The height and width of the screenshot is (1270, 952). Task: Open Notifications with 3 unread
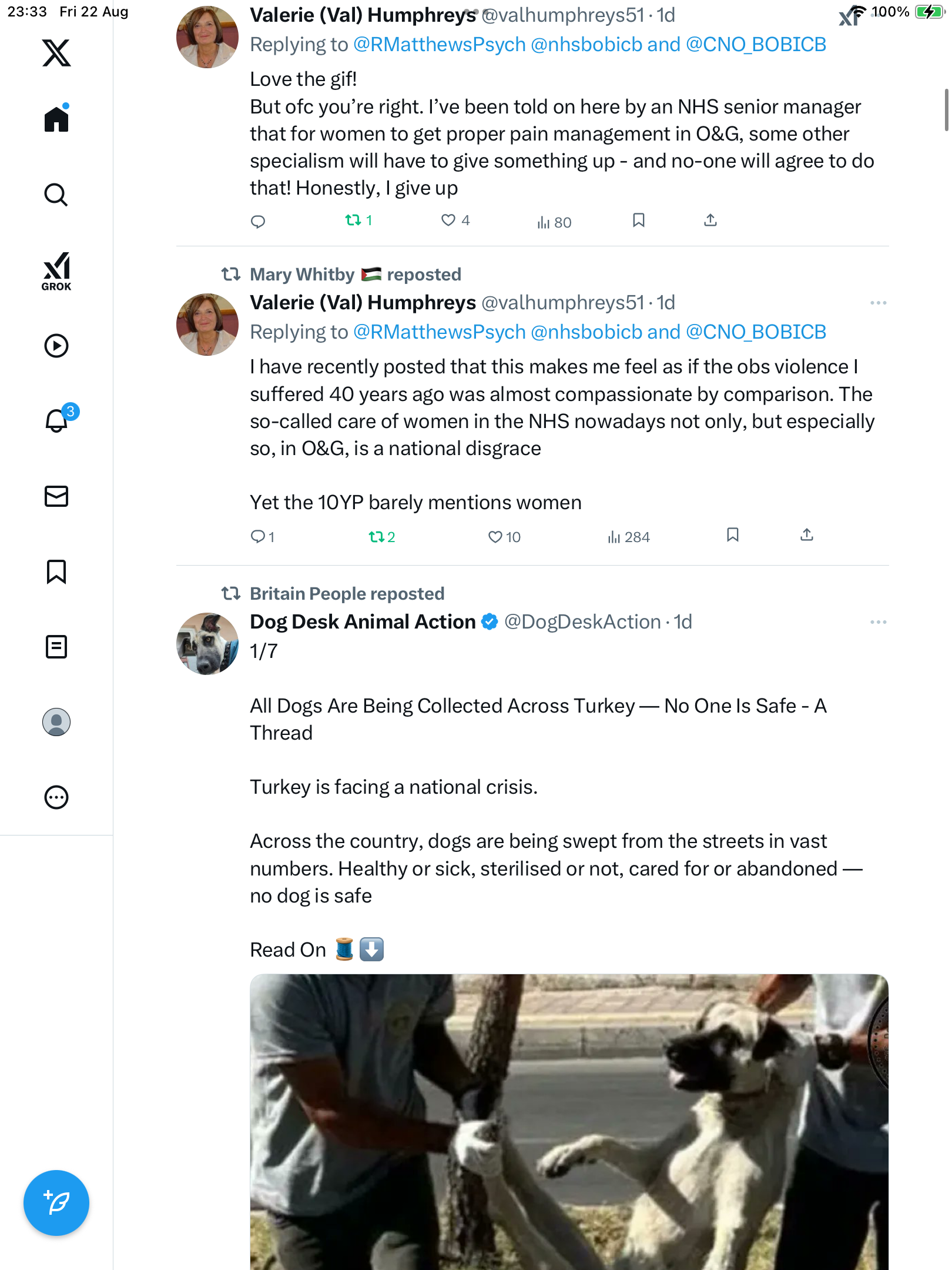tap(56, 420)
